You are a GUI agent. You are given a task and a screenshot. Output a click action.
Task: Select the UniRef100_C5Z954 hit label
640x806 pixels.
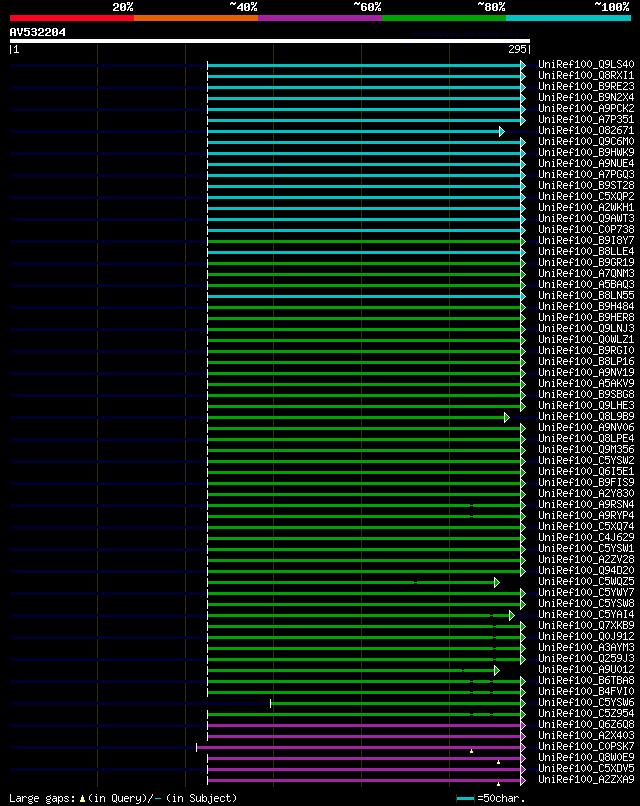(586, 714)
